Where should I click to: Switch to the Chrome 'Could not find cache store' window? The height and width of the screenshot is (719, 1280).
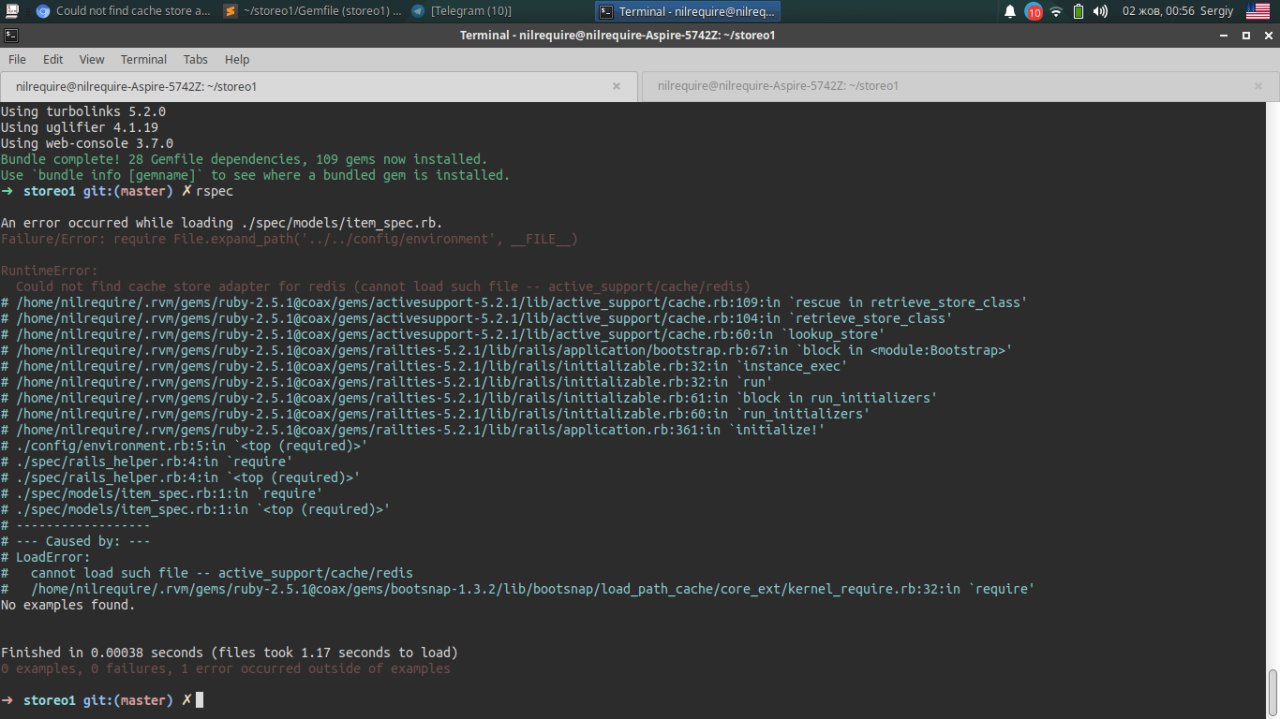[x=123, y=11]
